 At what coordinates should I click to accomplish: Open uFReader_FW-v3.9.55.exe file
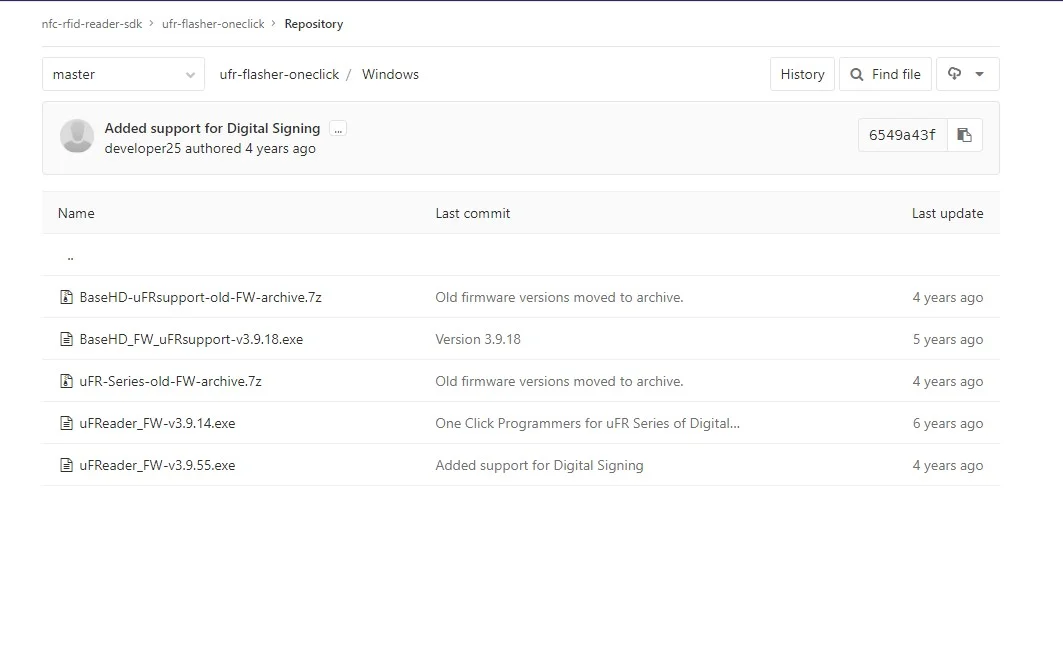point(157,465)
